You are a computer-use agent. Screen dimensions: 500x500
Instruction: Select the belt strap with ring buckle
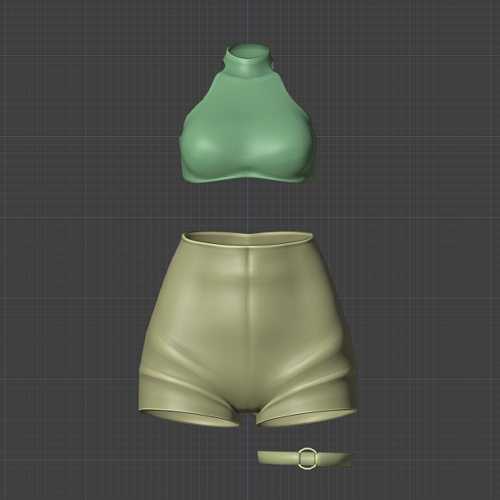point(305,459)
